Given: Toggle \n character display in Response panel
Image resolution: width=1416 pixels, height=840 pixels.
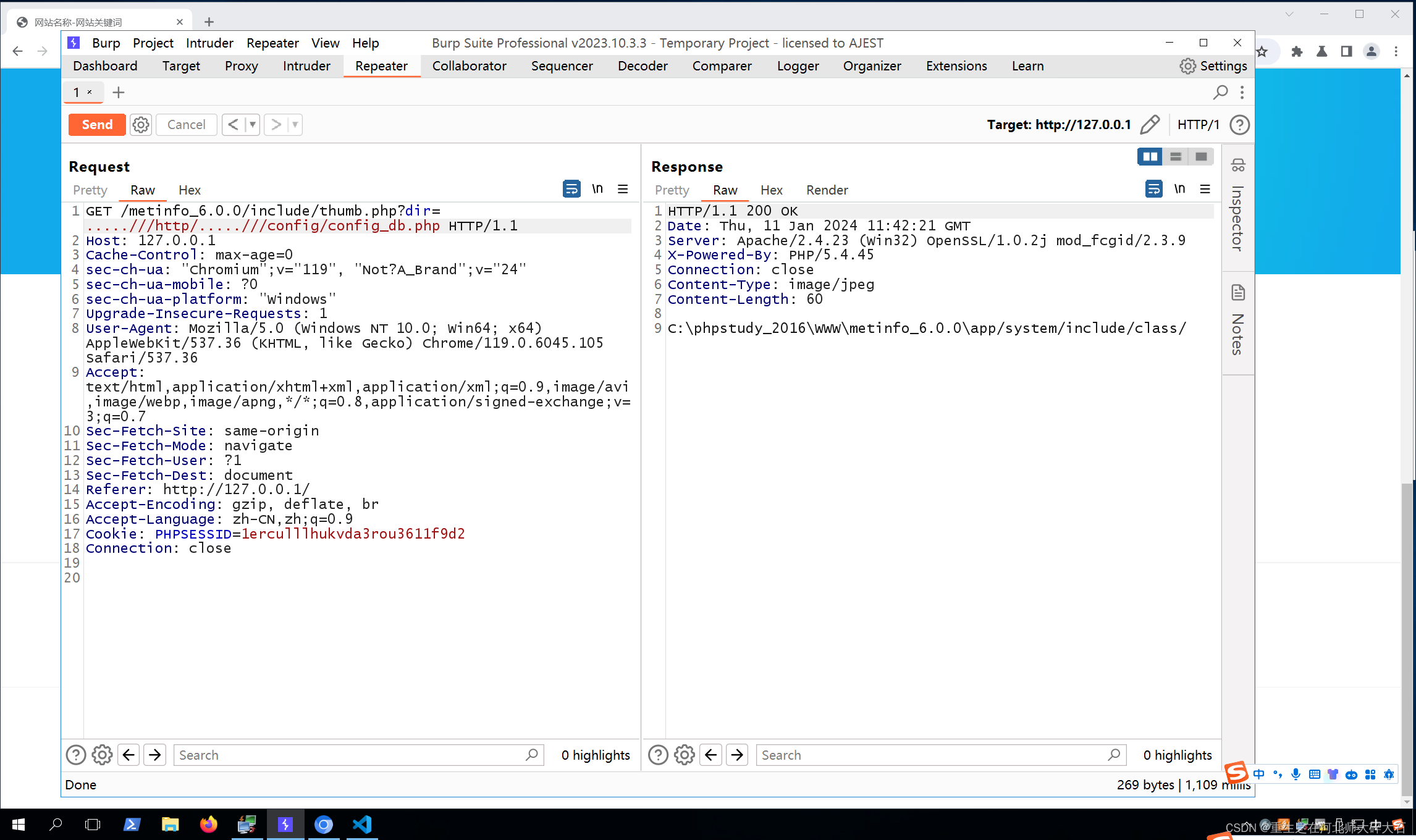Looking at the screenshot, I should [1179, 189].
